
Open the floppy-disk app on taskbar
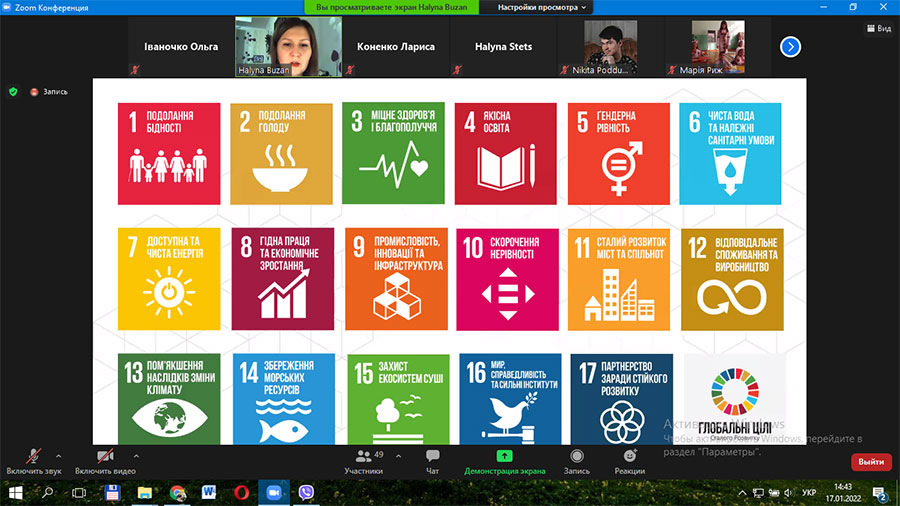point(112,493)
